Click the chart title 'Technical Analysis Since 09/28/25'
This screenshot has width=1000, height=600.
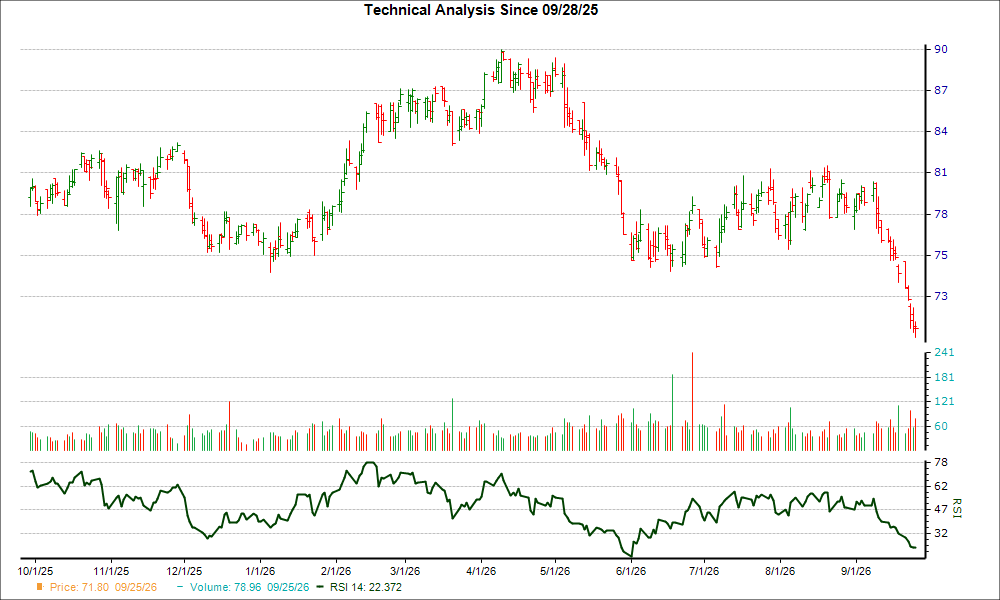pyautogui.click(x=481, y=10)
